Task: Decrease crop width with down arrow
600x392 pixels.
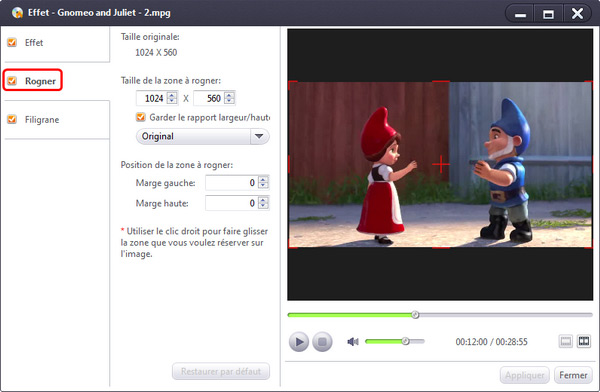Action: (172, 101)
